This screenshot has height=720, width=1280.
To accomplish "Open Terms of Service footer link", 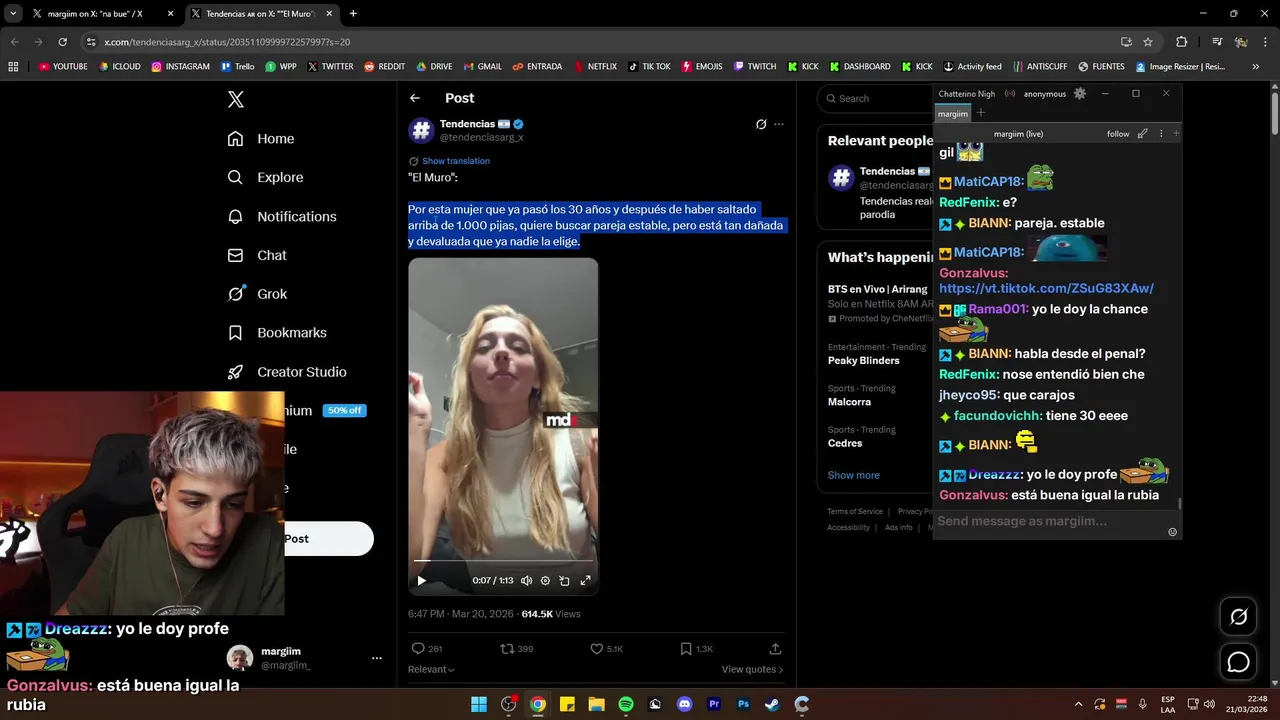I will click(x=855, y=512).
